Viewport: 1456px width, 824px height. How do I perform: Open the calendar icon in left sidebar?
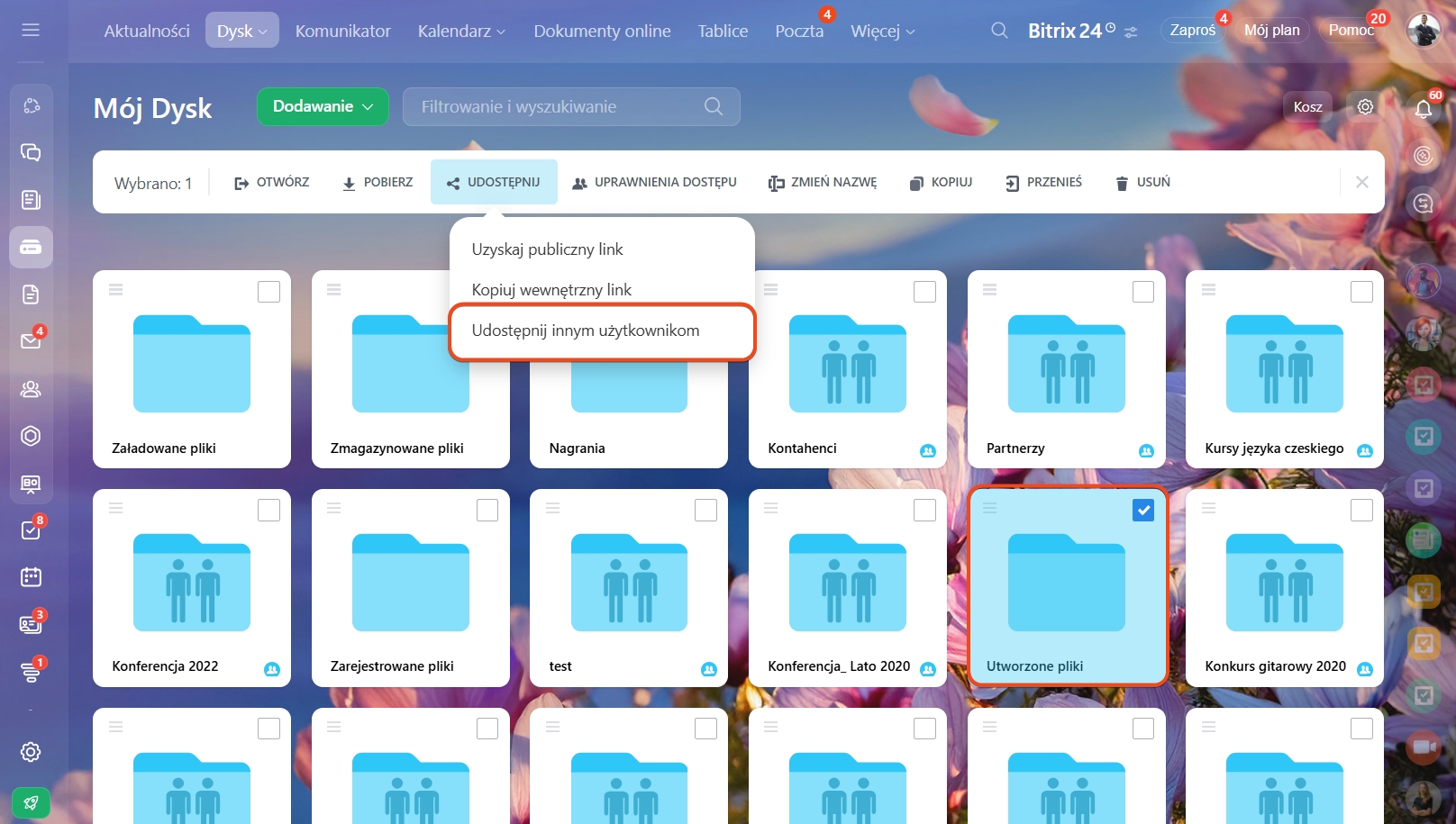31,576
